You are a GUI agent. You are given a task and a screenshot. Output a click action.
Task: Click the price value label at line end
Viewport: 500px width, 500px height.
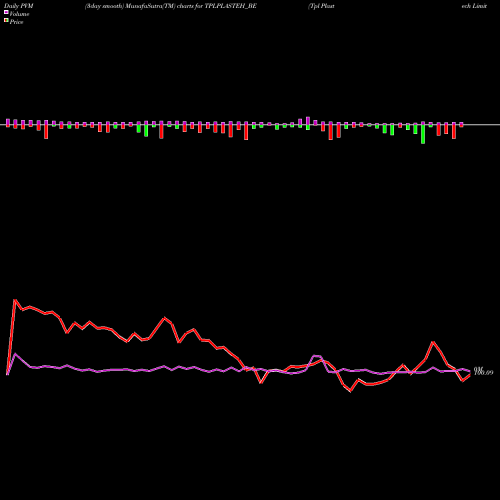(x=483, y=371)
